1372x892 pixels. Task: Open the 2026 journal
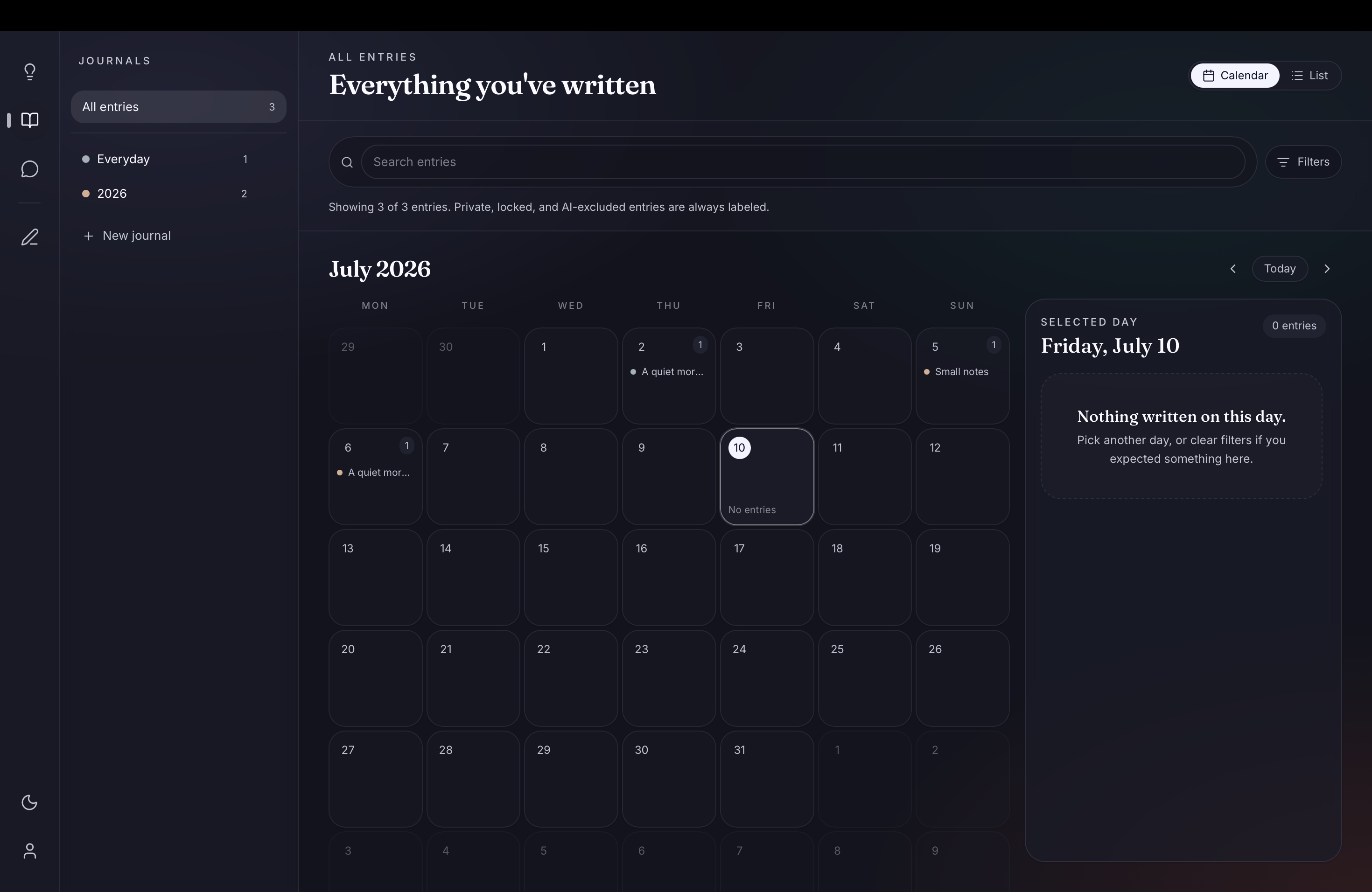(x=179, y=194)
